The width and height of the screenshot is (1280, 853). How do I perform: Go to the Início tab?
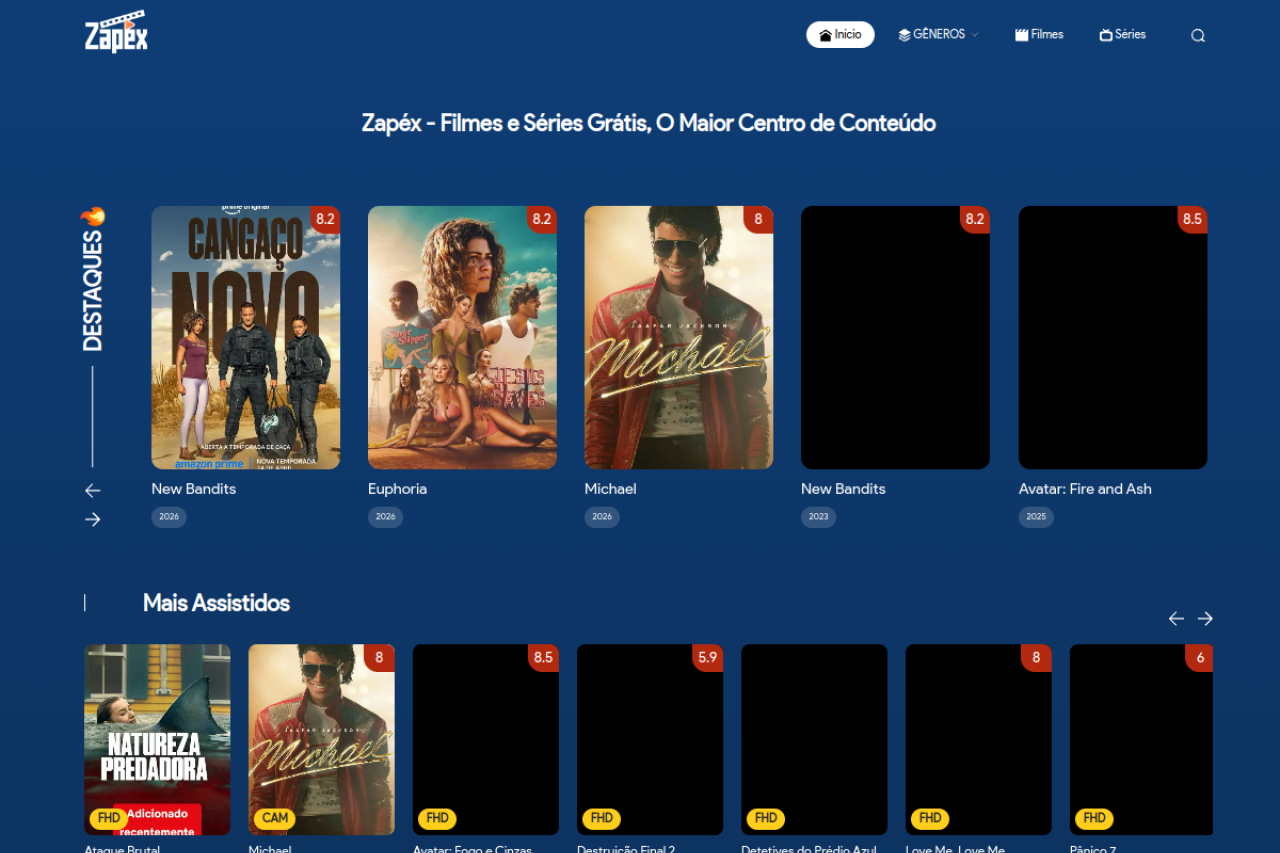click(840, 35)
